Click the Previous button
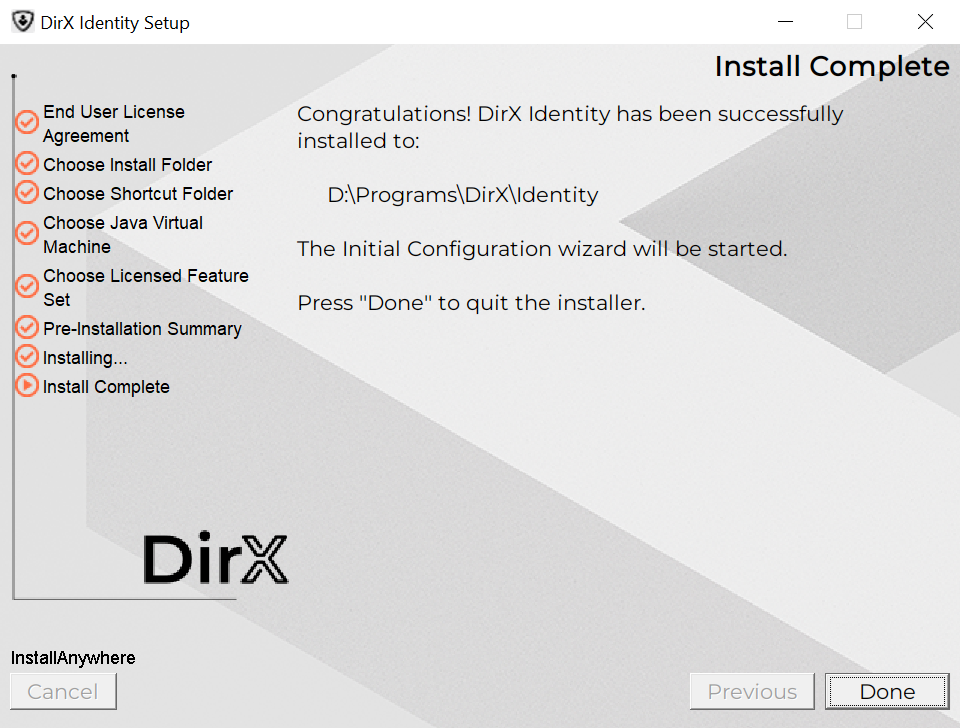 coord(752,691)
